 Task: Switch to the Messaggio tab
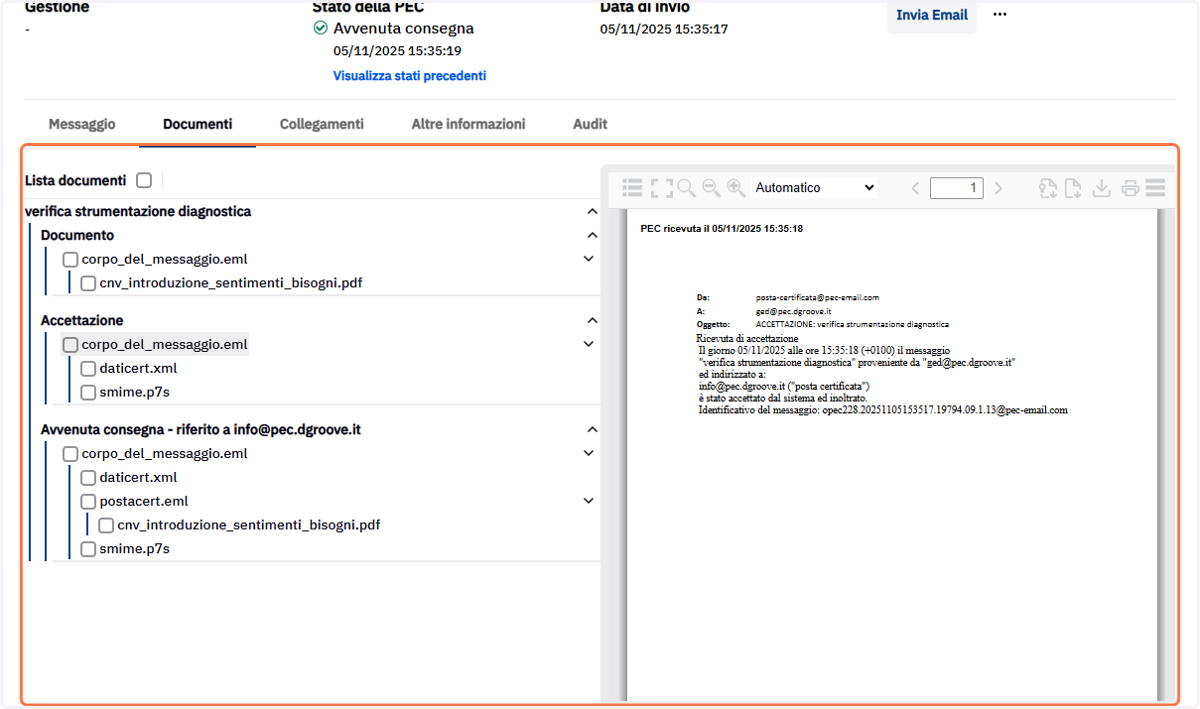point(82,125)
